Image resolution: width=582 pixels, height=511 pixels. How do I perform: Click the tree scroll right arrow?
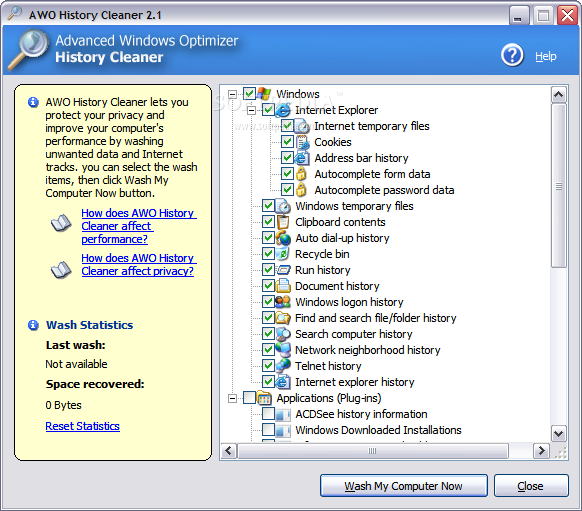pyautogui.click(x=542, y=451)
